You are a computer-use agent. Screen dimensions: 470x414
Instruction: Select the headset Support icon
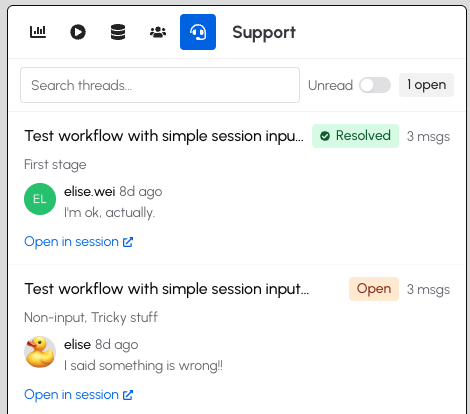tap(198, 32)
